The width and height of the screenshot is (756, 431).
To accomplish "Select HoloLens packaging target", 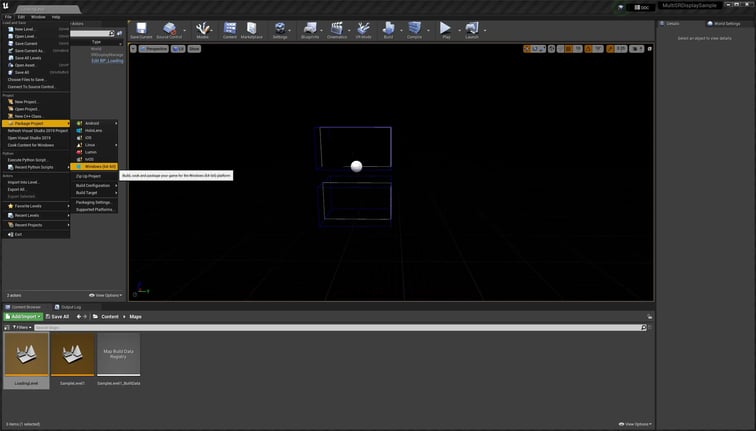I will (x=94, y=131).
